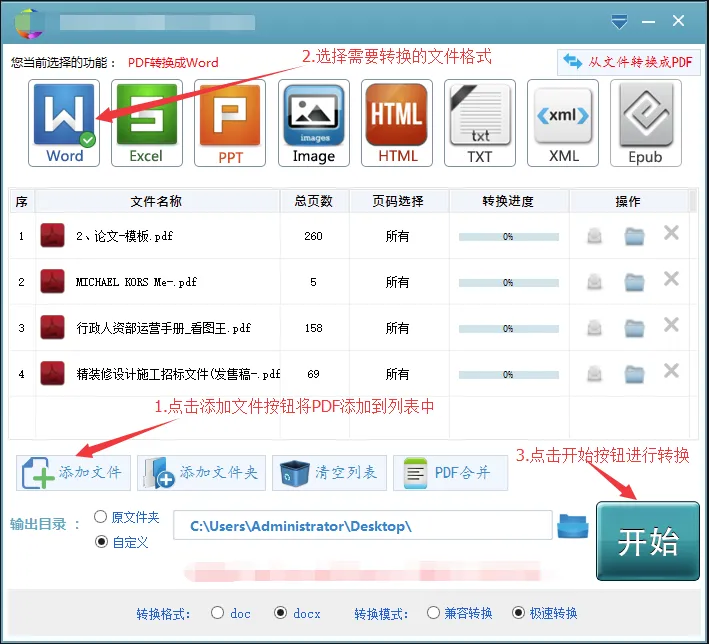Choose docx conversion format radio
Screen dimensions: 709x644
[281, 613]
